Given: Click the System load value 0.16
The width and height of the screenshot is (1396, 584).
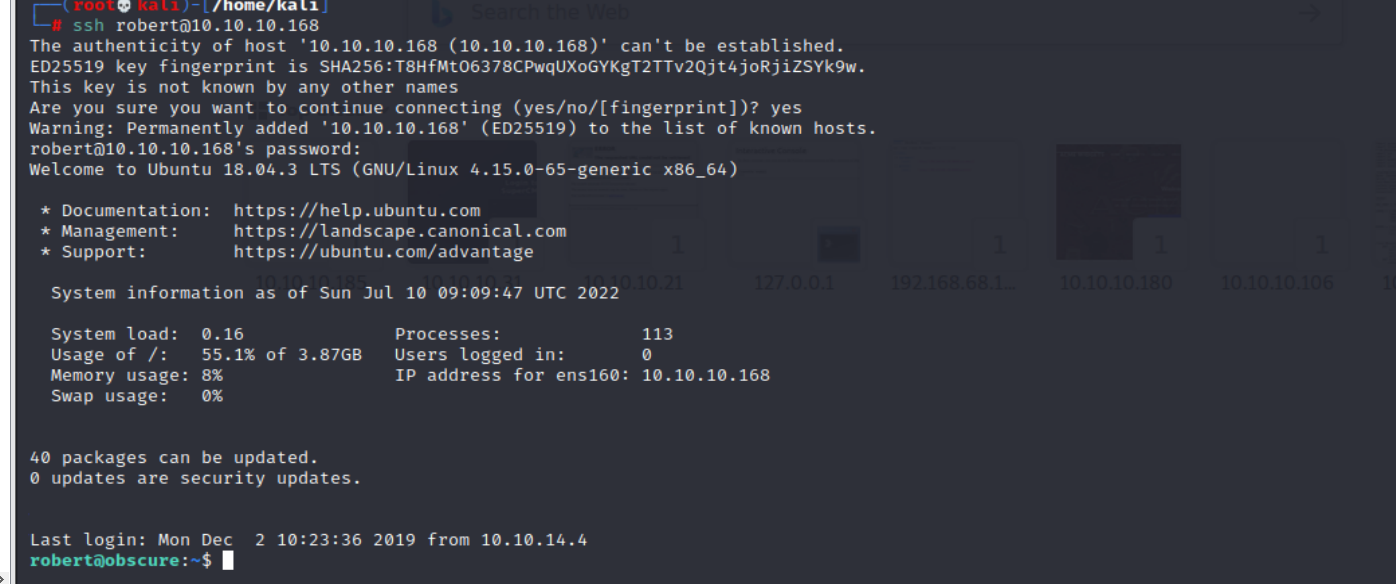Looking at the screenshot, I should [x=222, y=334].
